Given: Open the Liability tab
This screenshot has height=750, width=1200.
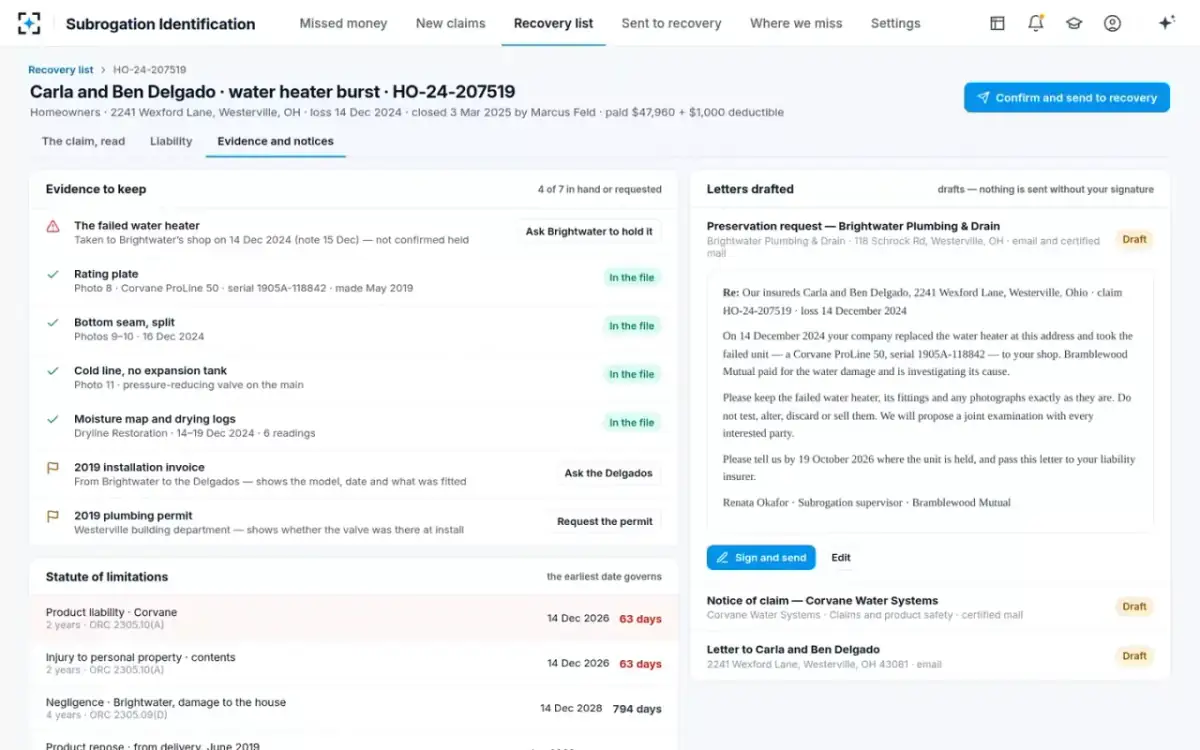Looking at the screenshot, I should (171, 141).
